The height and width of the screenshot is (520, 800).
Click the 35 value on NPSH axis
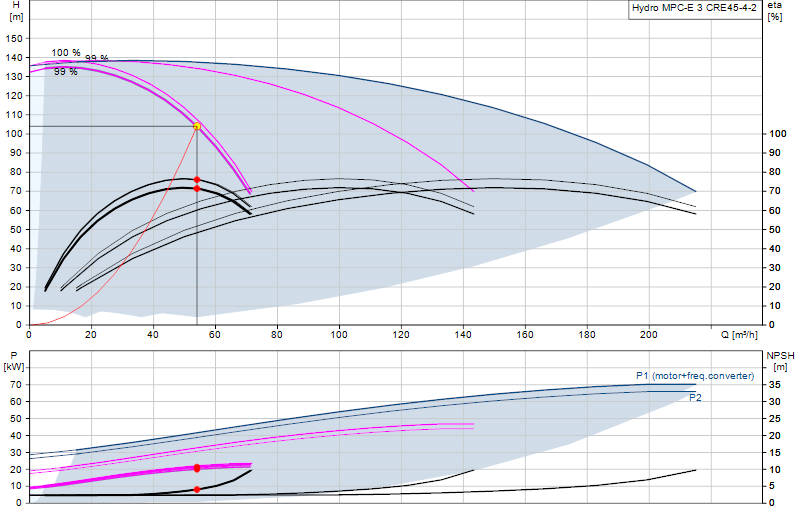(x=774, y=385)
